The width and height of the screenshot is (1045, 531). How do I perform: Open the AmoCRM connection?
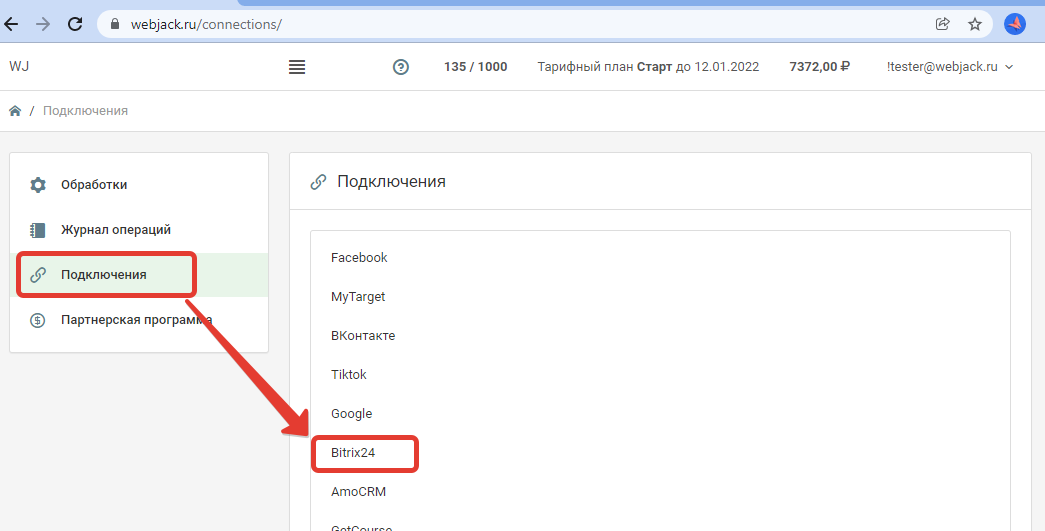(x=359, y=492)
